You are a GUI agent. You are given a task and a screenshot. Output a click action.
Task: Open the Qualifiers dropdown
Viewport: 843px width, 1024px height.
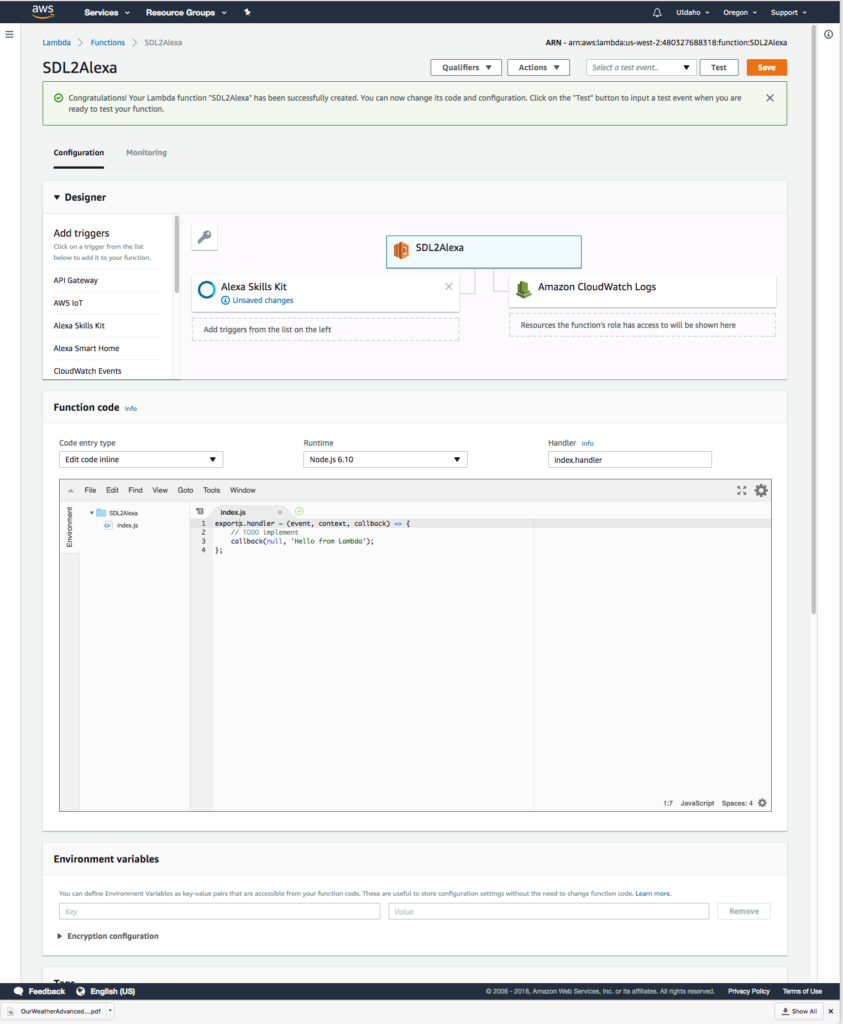coord(466,67)
